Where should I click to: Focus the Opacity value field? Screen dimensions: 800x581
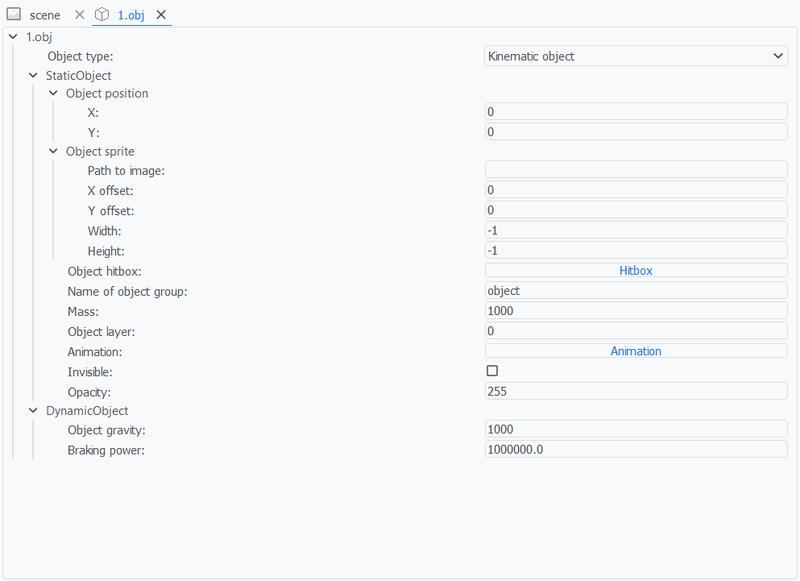636,391
